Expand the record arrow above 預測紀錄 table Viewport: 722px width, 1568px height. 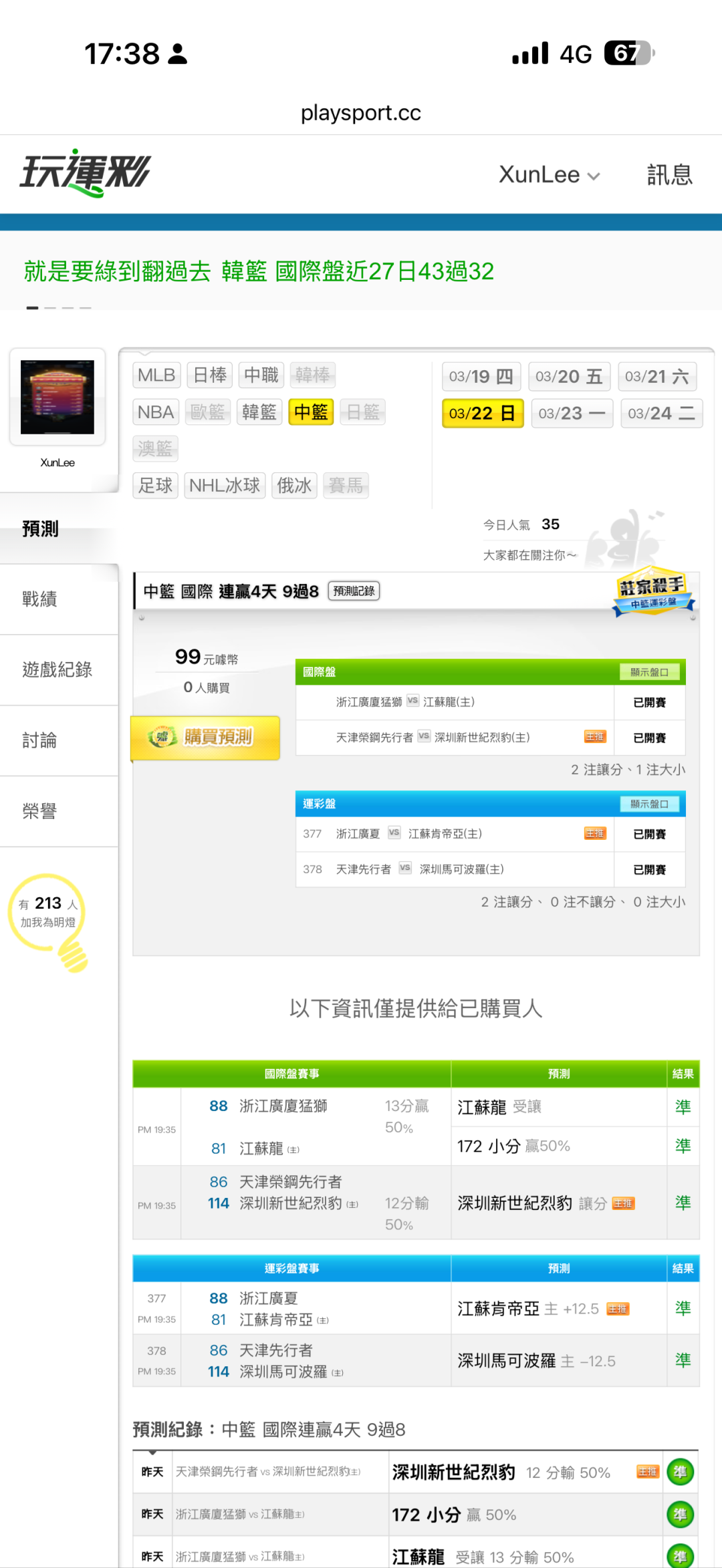153,1452
